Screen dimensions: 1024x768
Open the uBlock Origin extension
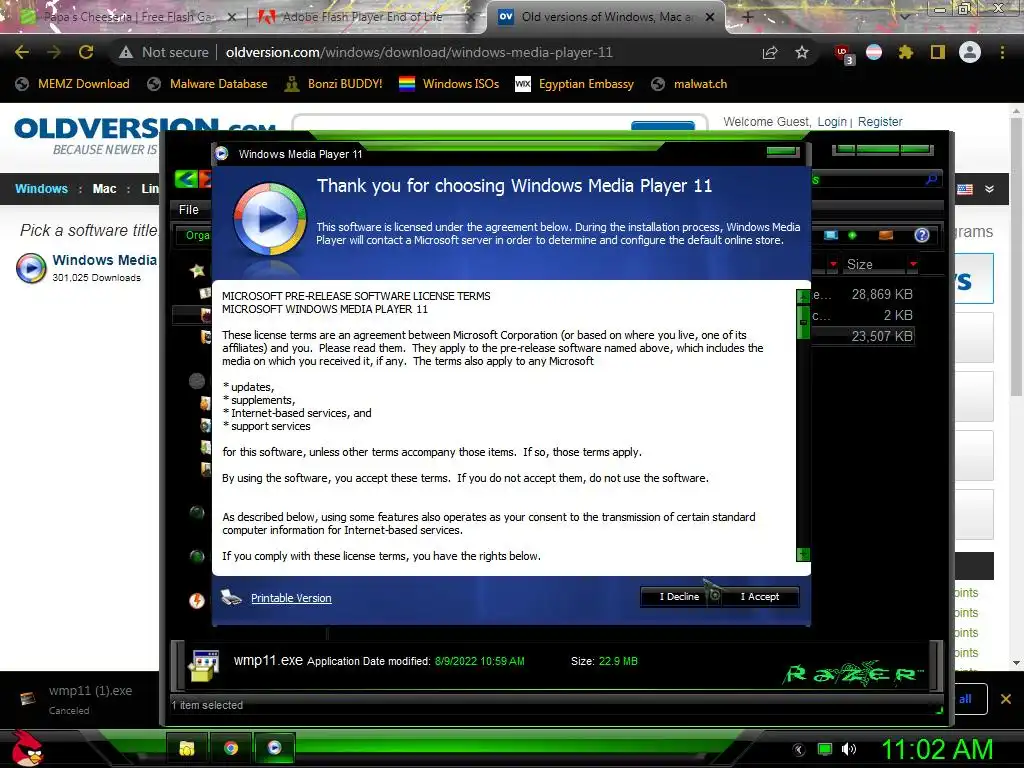click(843, 54)
